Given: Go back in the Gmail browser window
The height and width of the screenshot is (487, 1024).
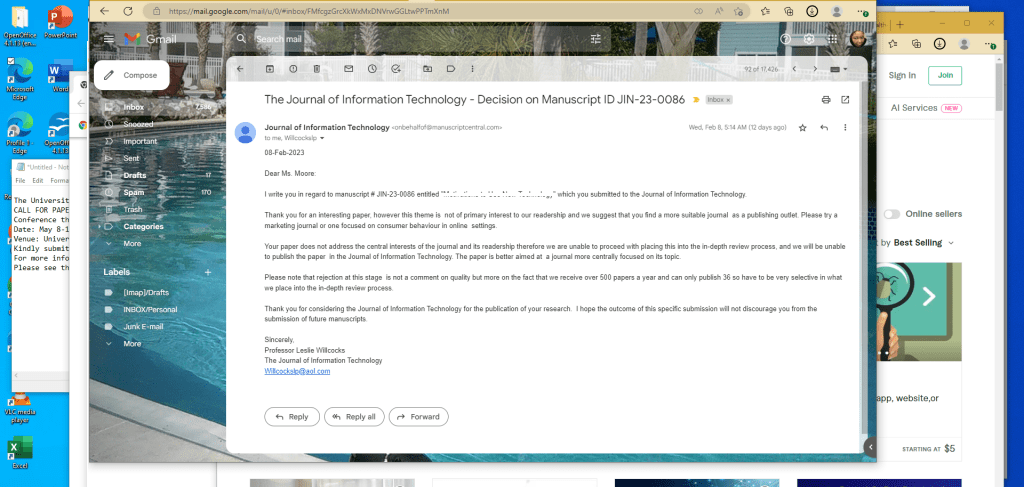Looking at the screenshot, I should (104, 11).
